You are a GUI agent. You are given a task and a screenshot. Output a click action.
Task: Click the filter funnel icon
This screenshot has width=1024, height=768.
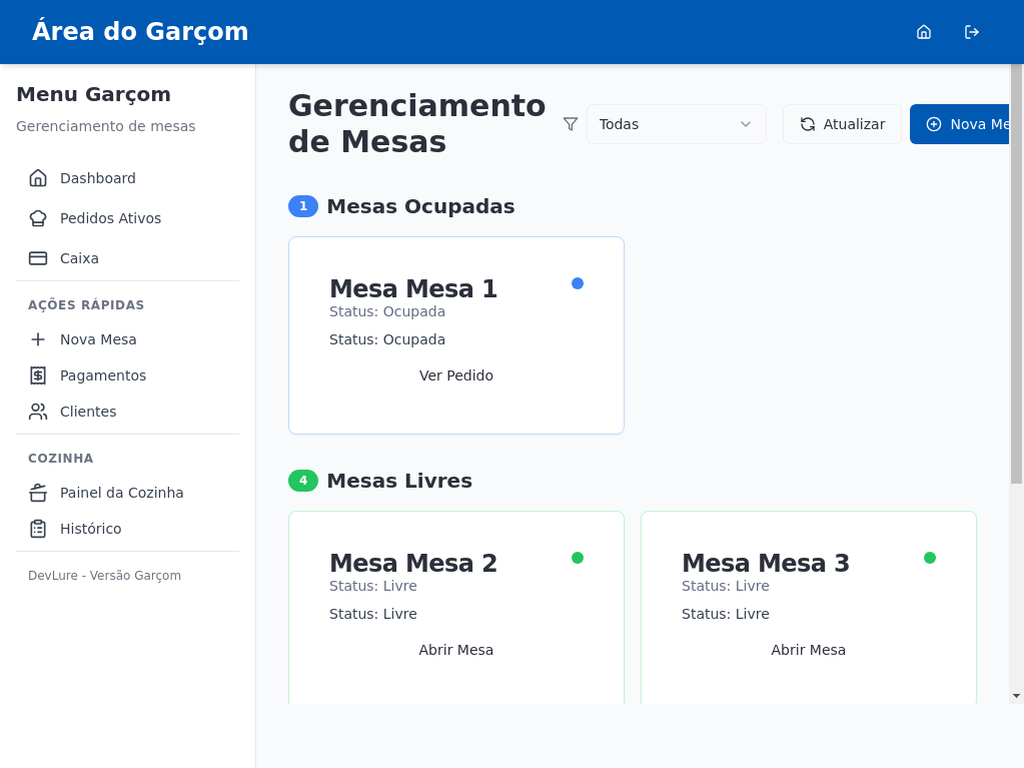tap(570, 124)
